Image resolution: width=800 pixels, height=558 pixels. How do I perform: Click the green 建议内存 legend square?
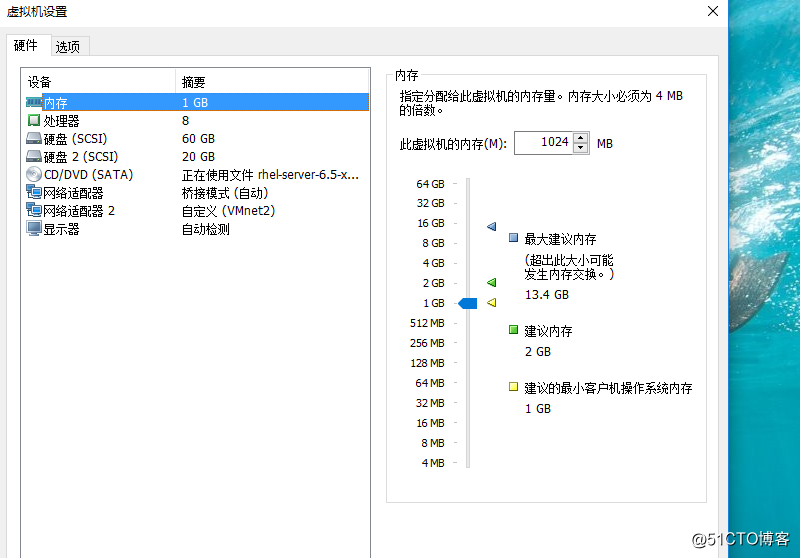click(x=513, y=330)
